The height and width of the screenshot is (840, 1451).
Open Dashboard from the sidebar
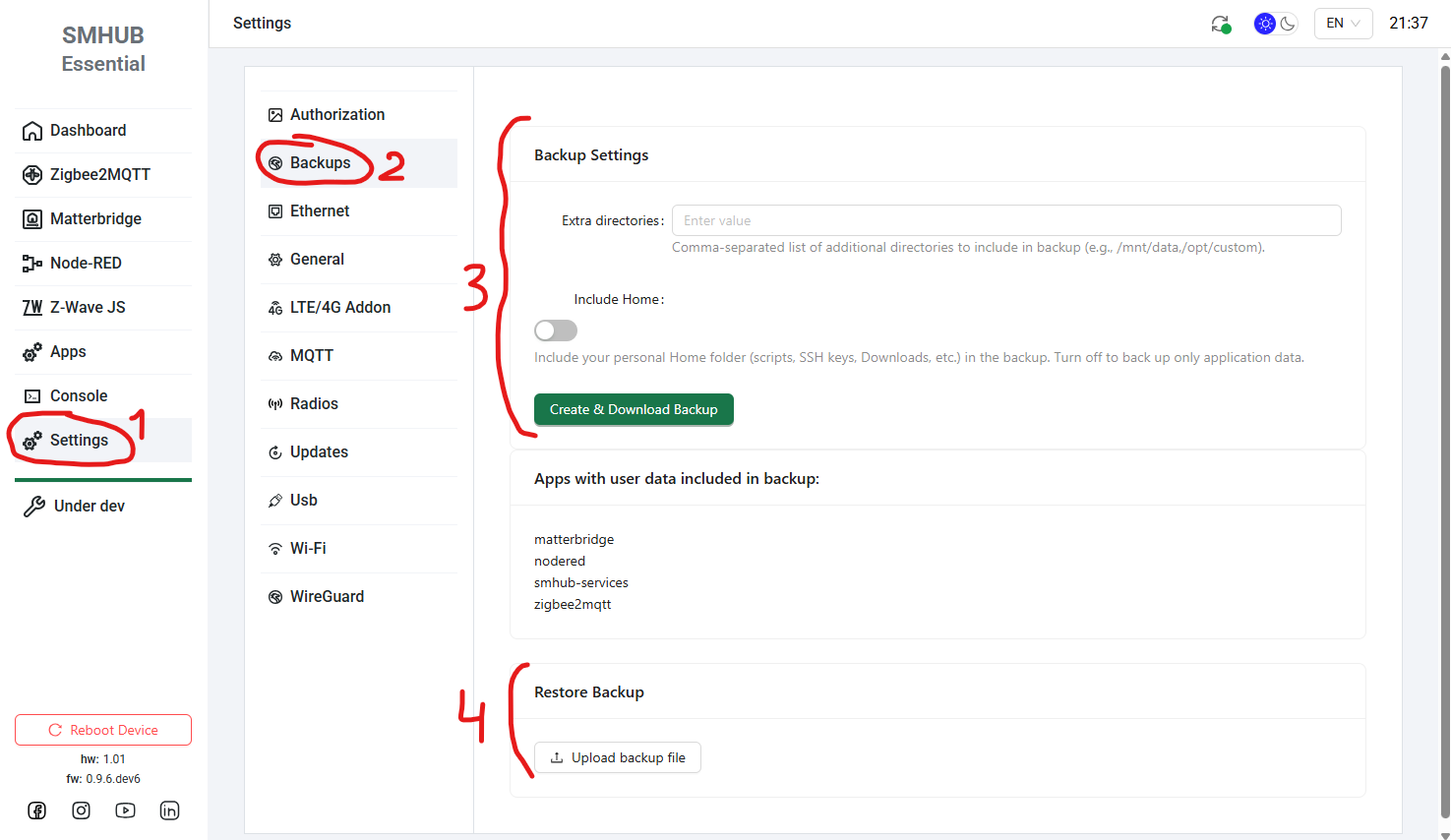[x=88, y=131]
